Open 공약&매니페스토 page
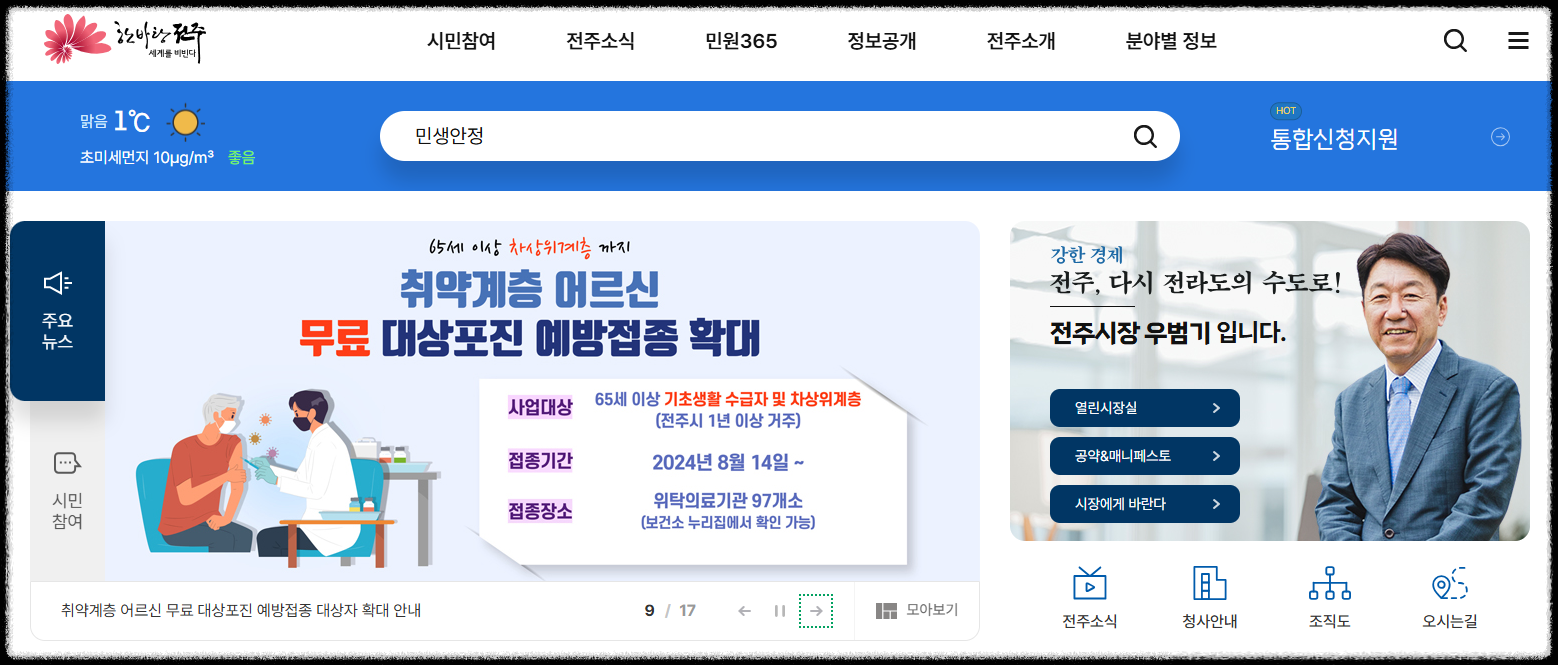Image resolution: width=1558 pixels, height=665 pixels. point(1143,456)
